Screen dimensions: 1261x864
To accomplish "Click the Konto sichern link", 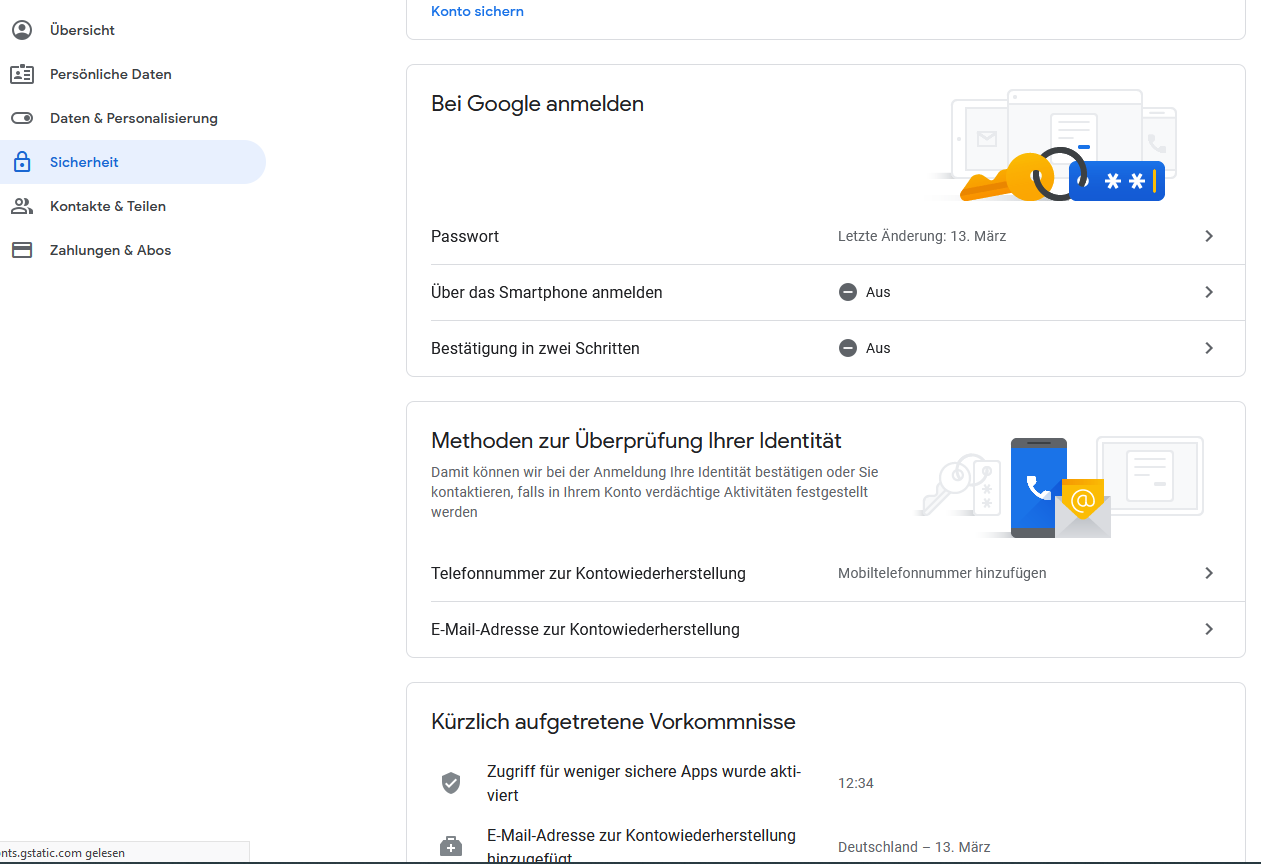I will (x=477, y=11).
